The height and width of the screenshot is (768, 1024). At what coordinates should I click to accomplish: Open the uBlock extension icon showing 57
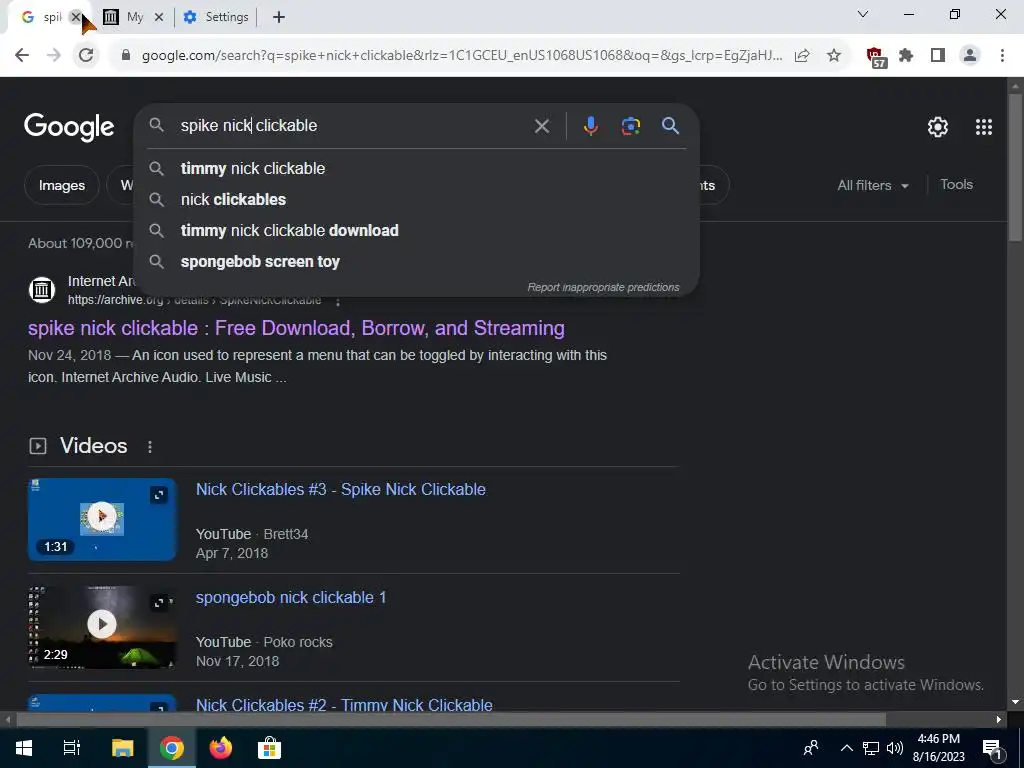tap(876, 57)
